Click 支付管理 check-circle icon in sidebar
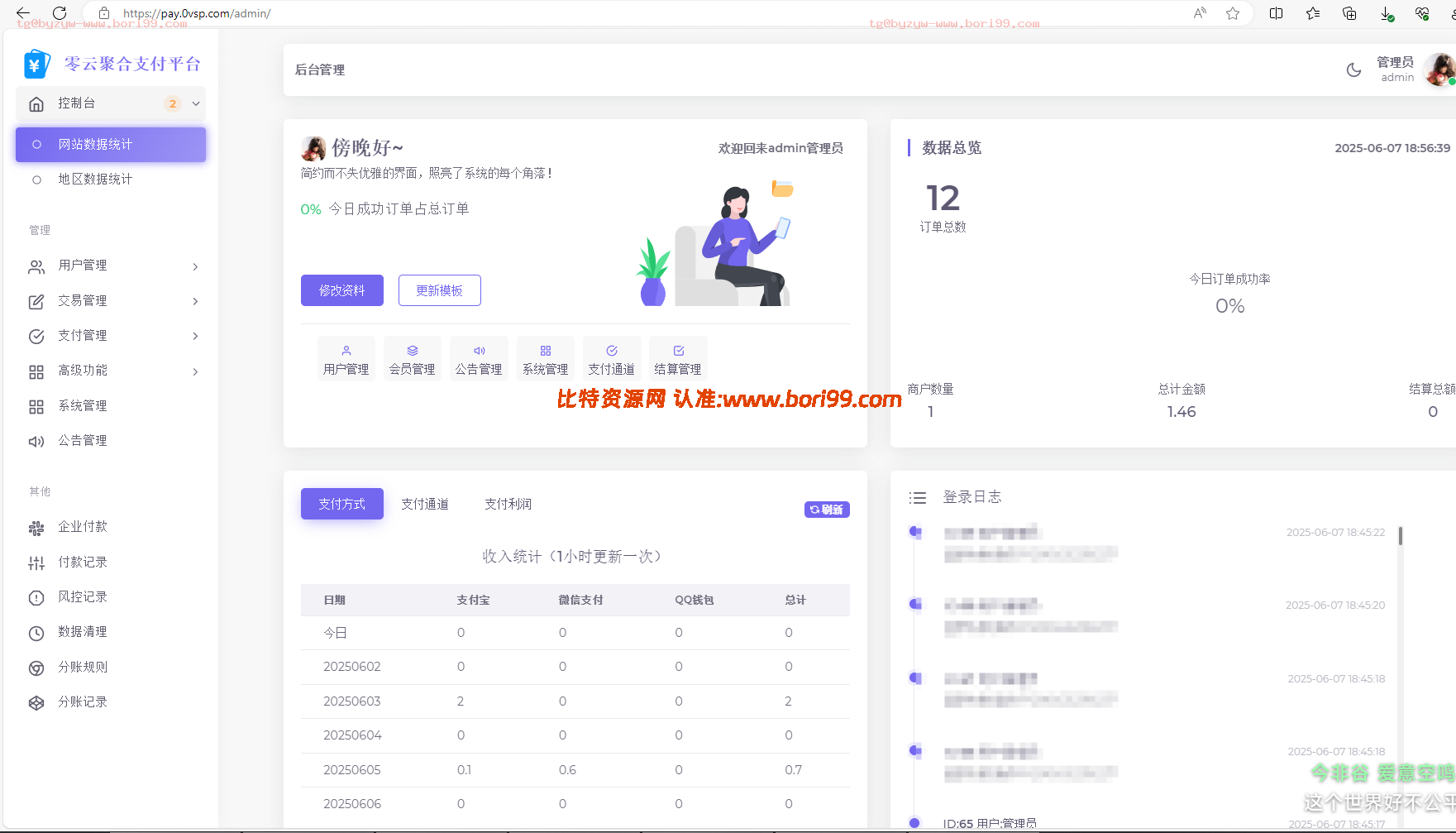1456x833 pixels. 36,337
